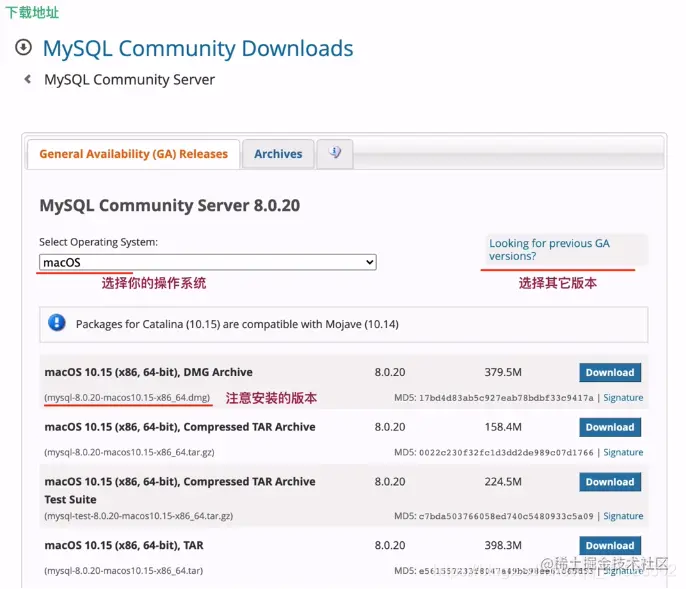Screen dimensions: 686x589
Task: Click the MD5 hash starting 0022c230
Action: 506,452
